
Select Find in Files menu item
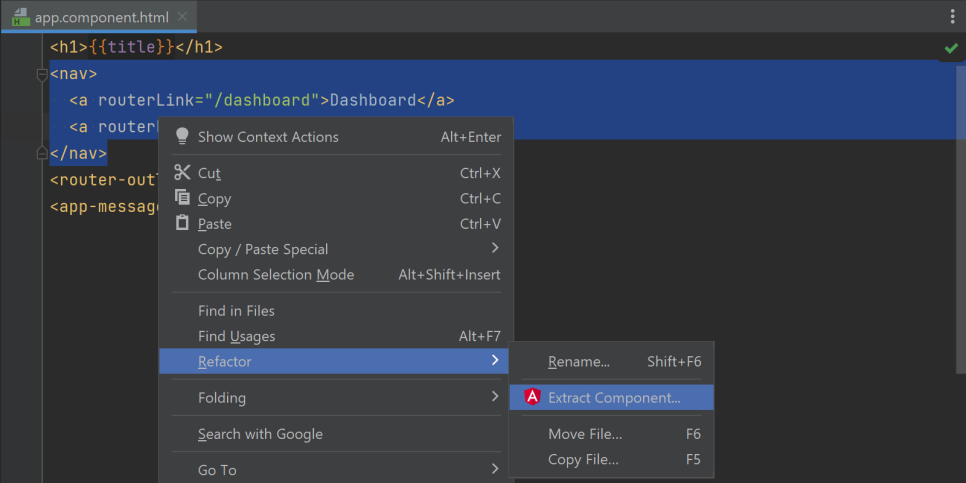[x=236, y=311]
